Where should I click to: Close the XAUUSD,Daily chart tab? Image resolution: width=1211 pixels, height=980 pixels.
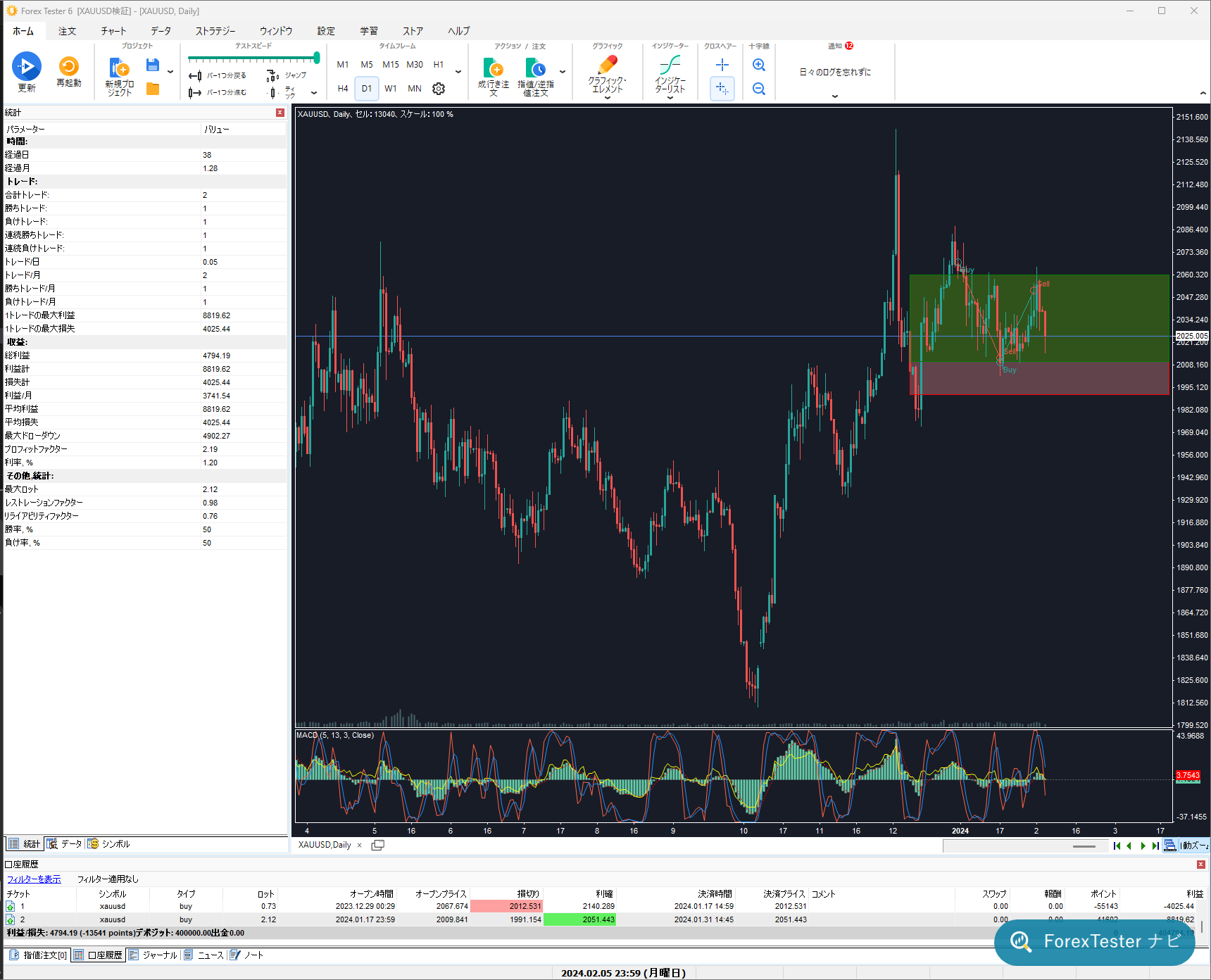[x=360, y=846]
